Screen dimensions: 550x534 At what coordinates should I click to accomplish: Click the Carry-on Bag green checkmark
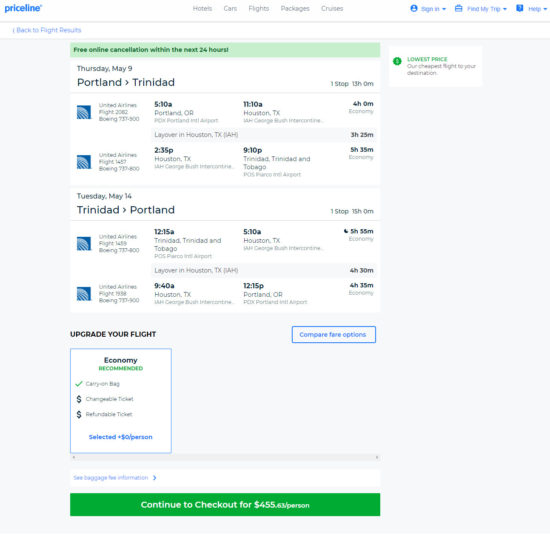tap(79, 383)
